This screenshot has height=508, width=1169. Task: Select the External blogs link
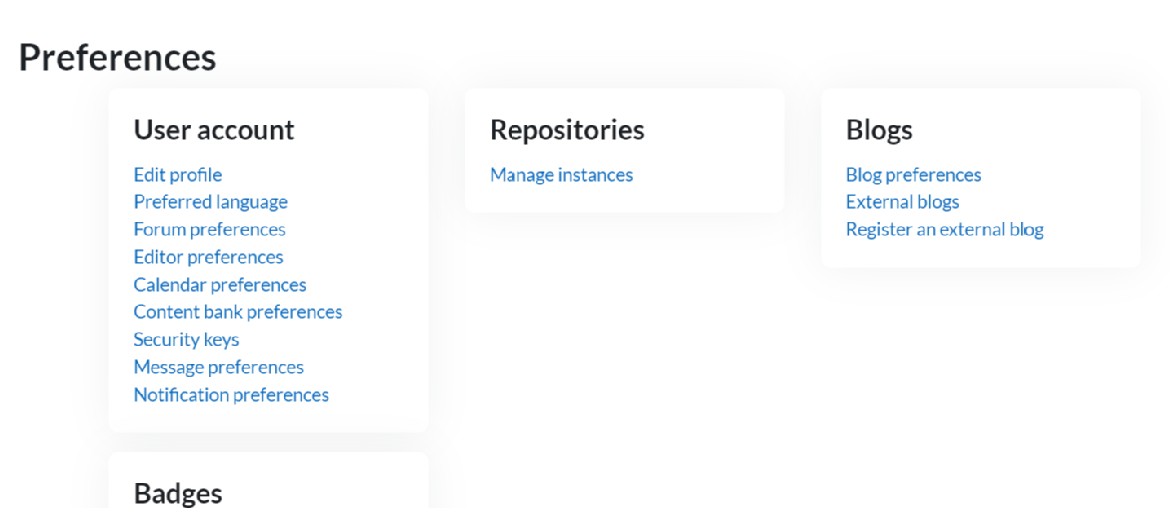[x=902, y=202]
